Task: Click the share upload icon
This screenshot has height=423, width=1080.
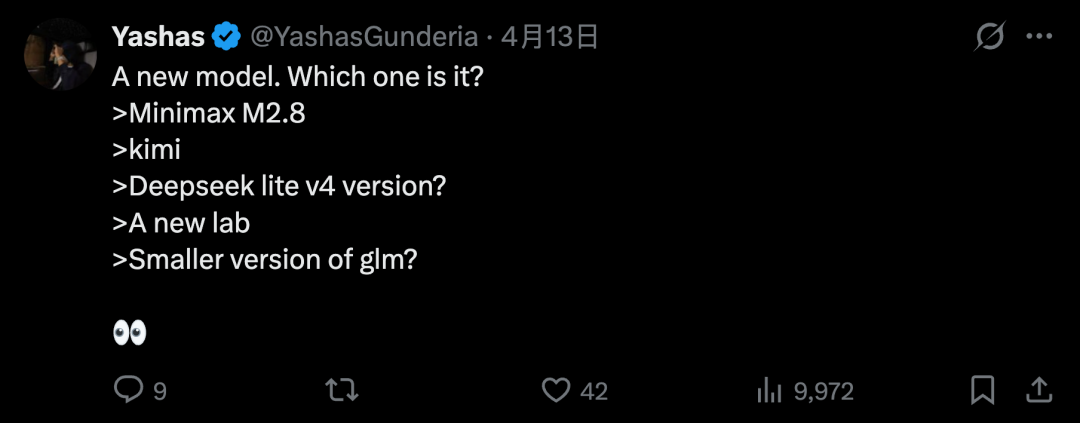Action: (1038, 389)
